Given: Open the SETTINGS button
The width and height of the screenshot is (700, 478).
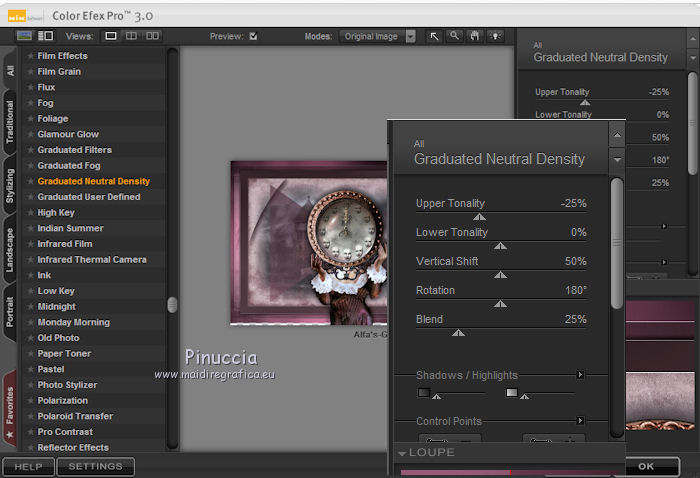Looking at the screenshot, I should click(96, 466).
